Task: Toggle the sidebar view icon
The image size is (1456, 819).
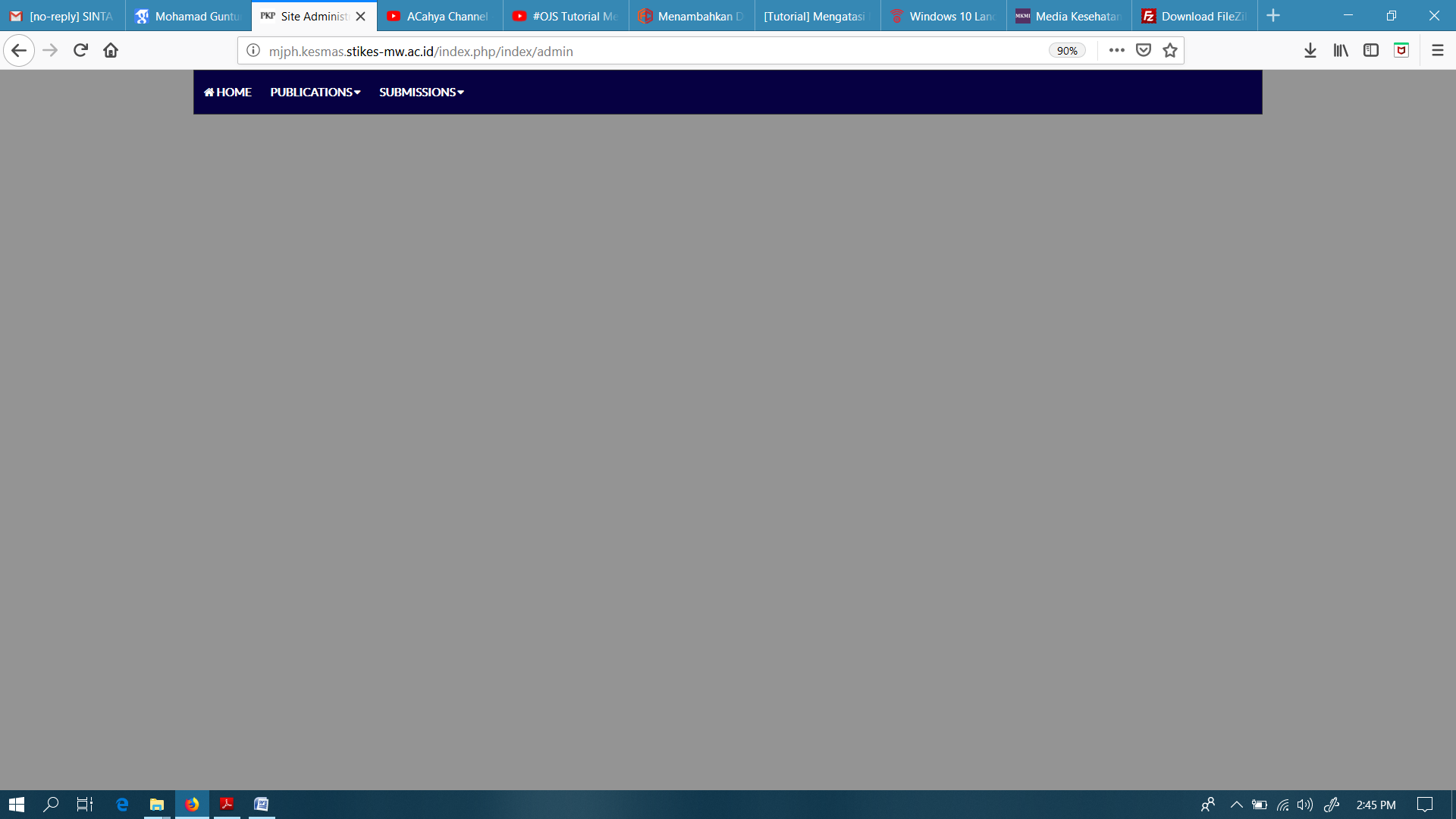Action: (1370, 51)
